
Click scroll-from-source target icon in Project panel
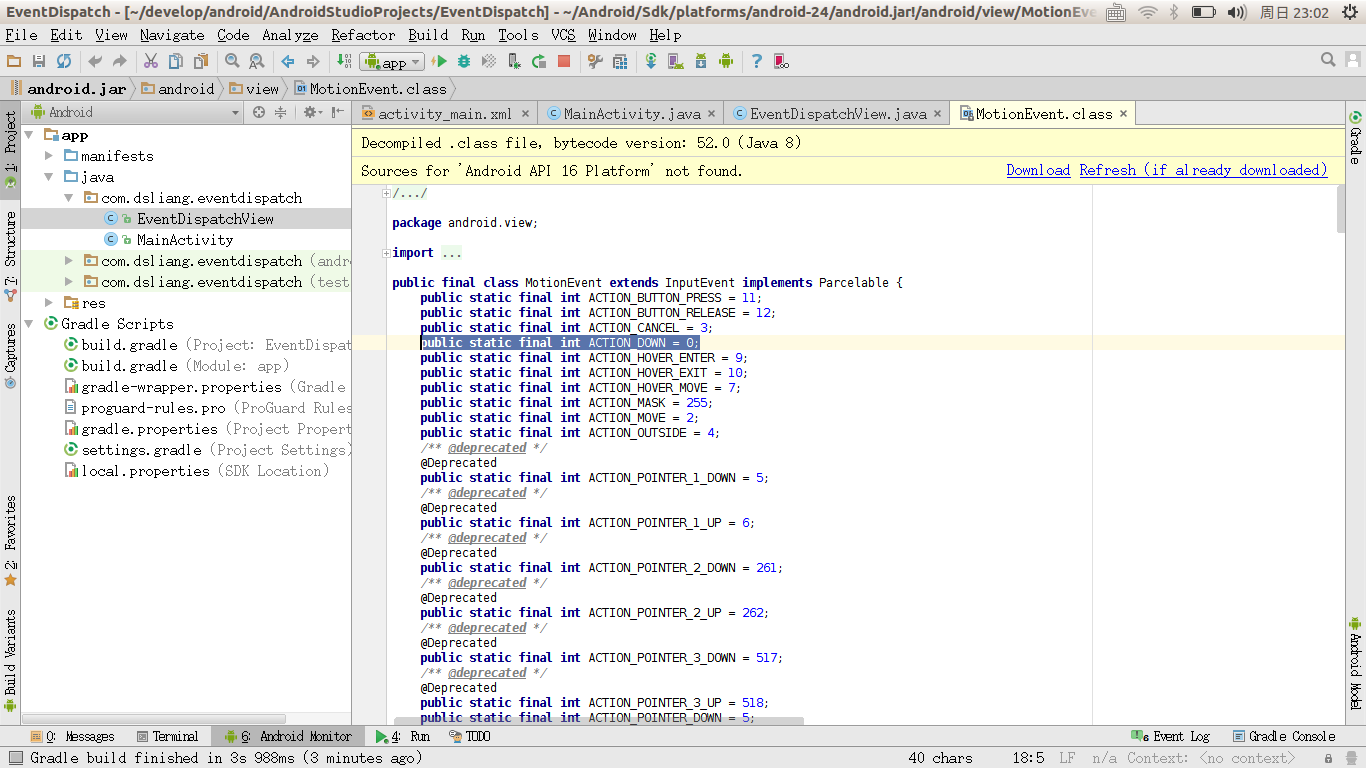pos(259,112)
